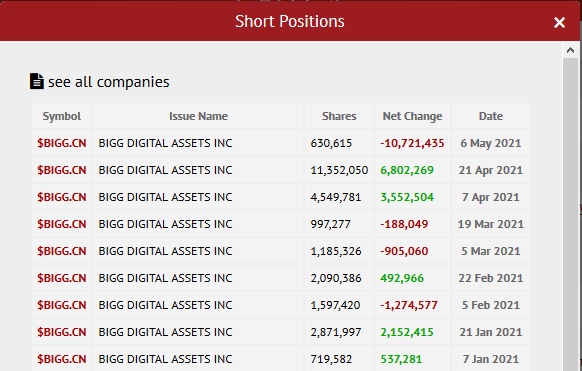Viewport: 582px width, 371px height.
Task: Open $BIGG.CN link in 6 May 2021 row
Action: point(62,143)
